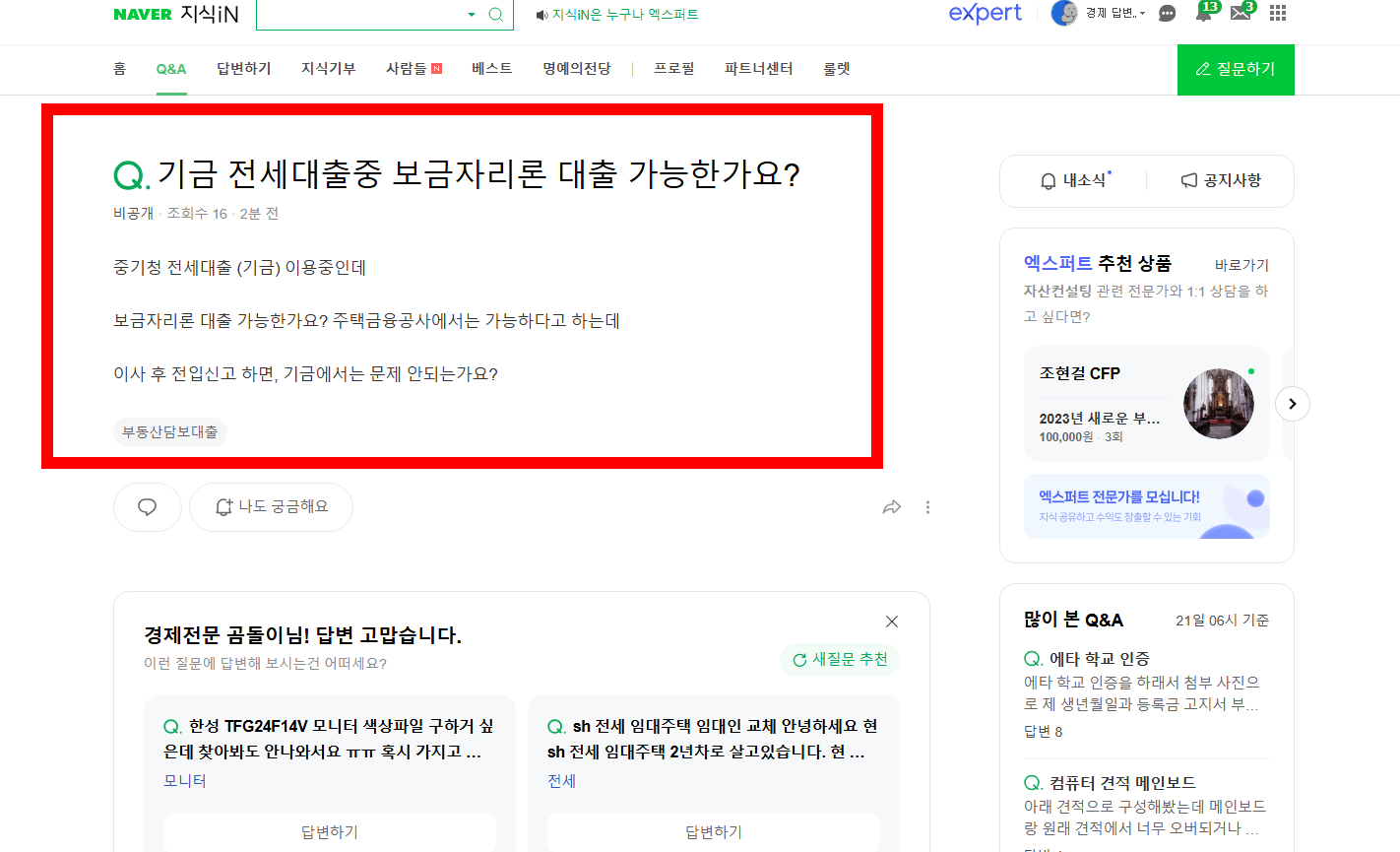Open the 답변하기 tab
This screenshot has height=852, width=1400.
pos(244,69)
